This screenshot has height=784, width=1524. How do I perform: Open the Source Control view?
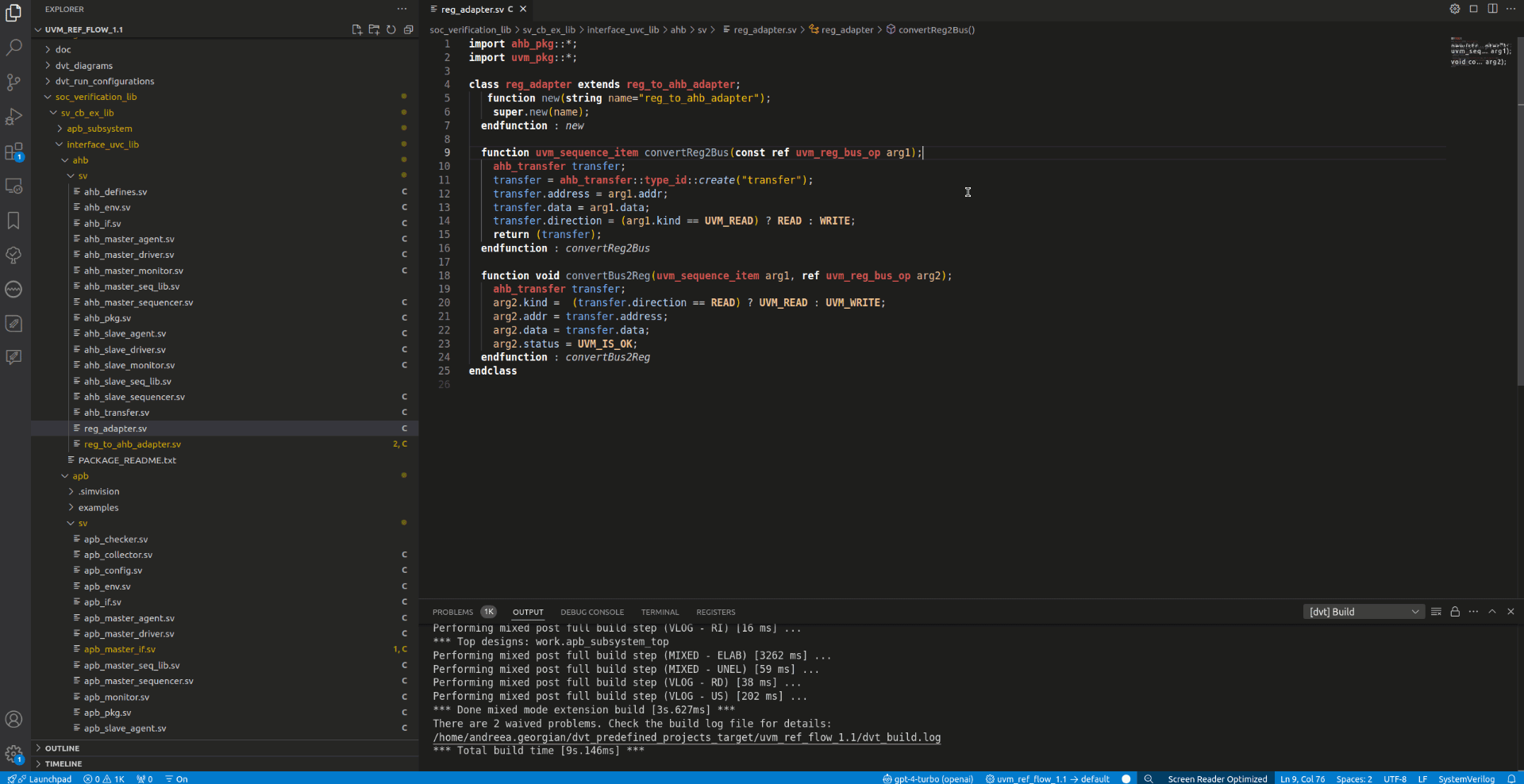point(13,83)
